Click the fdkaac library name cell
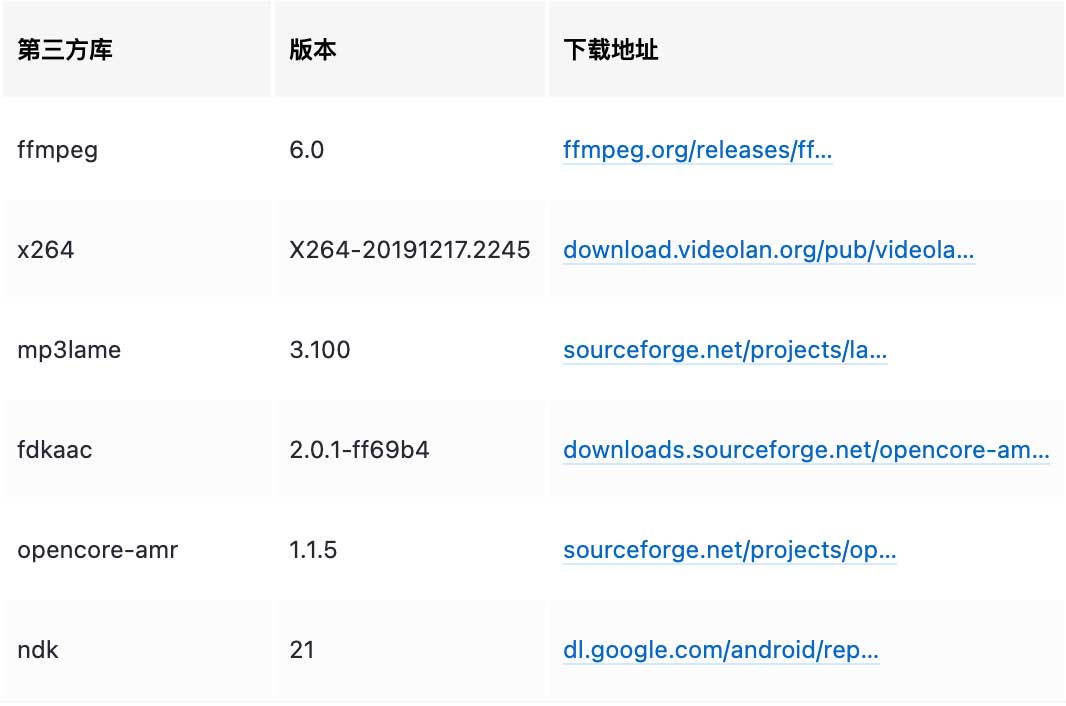This screenshot has width=1066, height=706. 55,451
